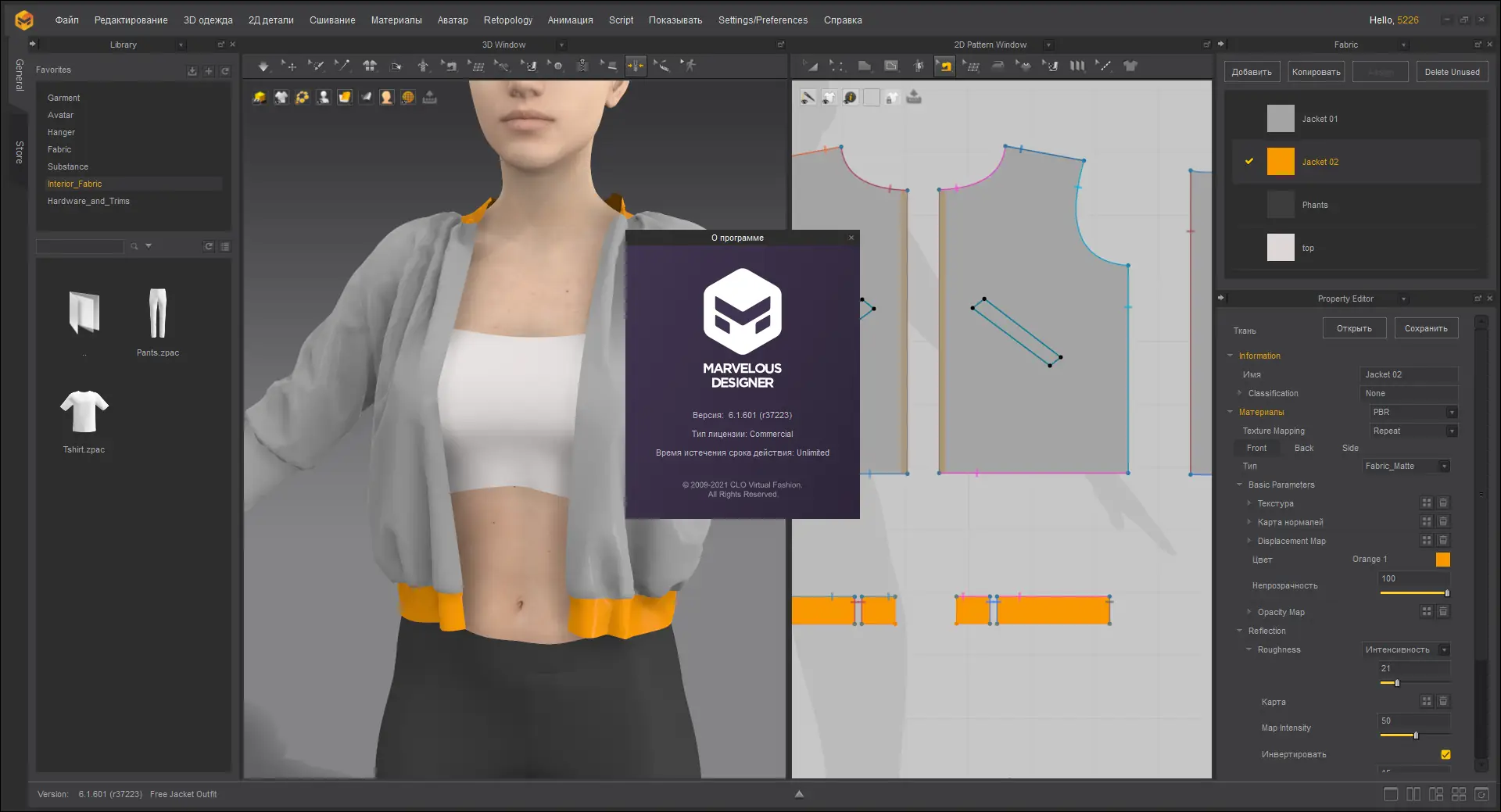Select the Select/Move tool in 3D toolbar
The width and height of the screenshot is (1501, 812).
pos(289,66)
